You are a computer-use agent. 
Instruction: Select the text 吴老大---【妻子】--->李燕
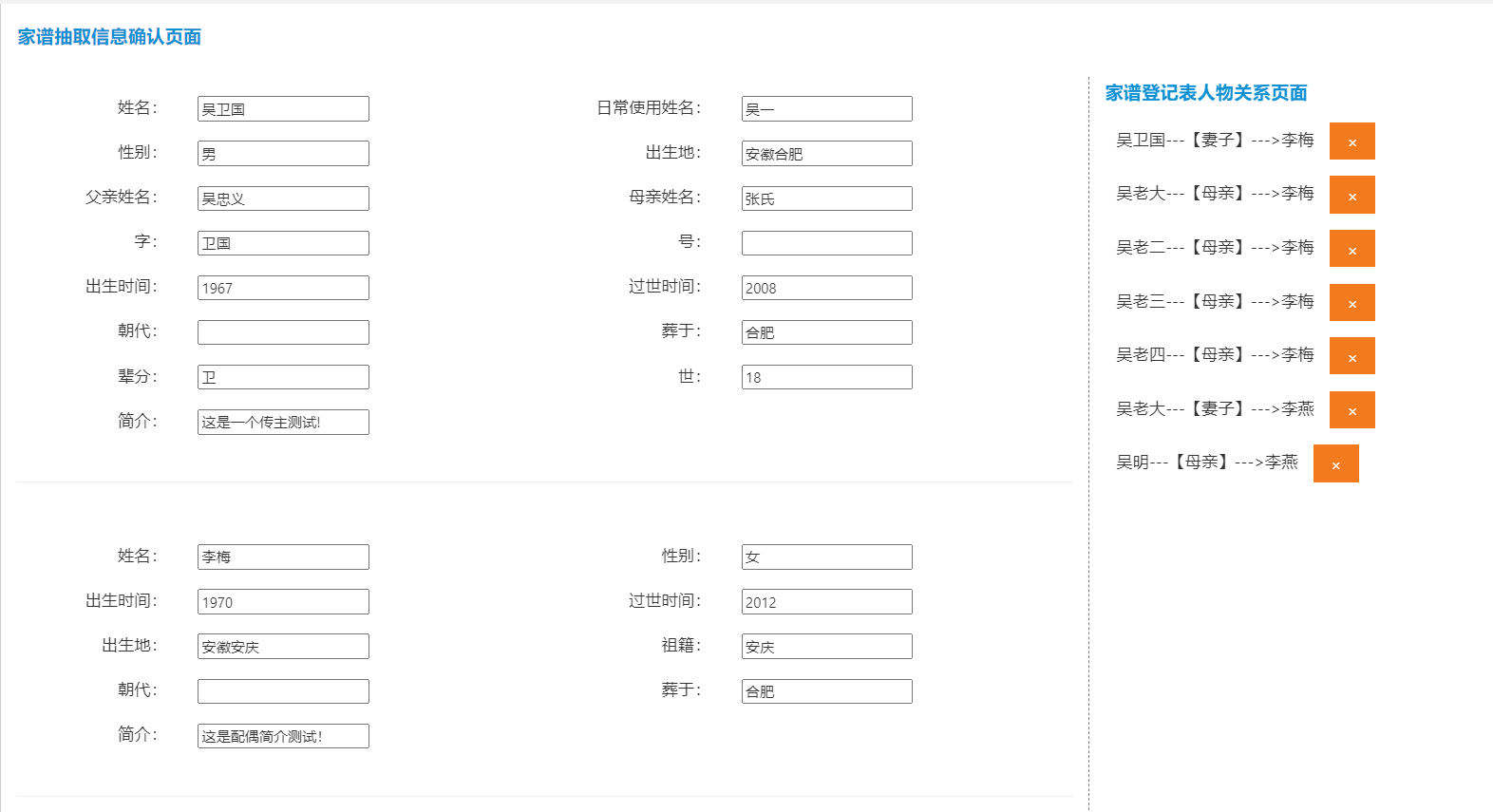click(x=1215, y=409)
